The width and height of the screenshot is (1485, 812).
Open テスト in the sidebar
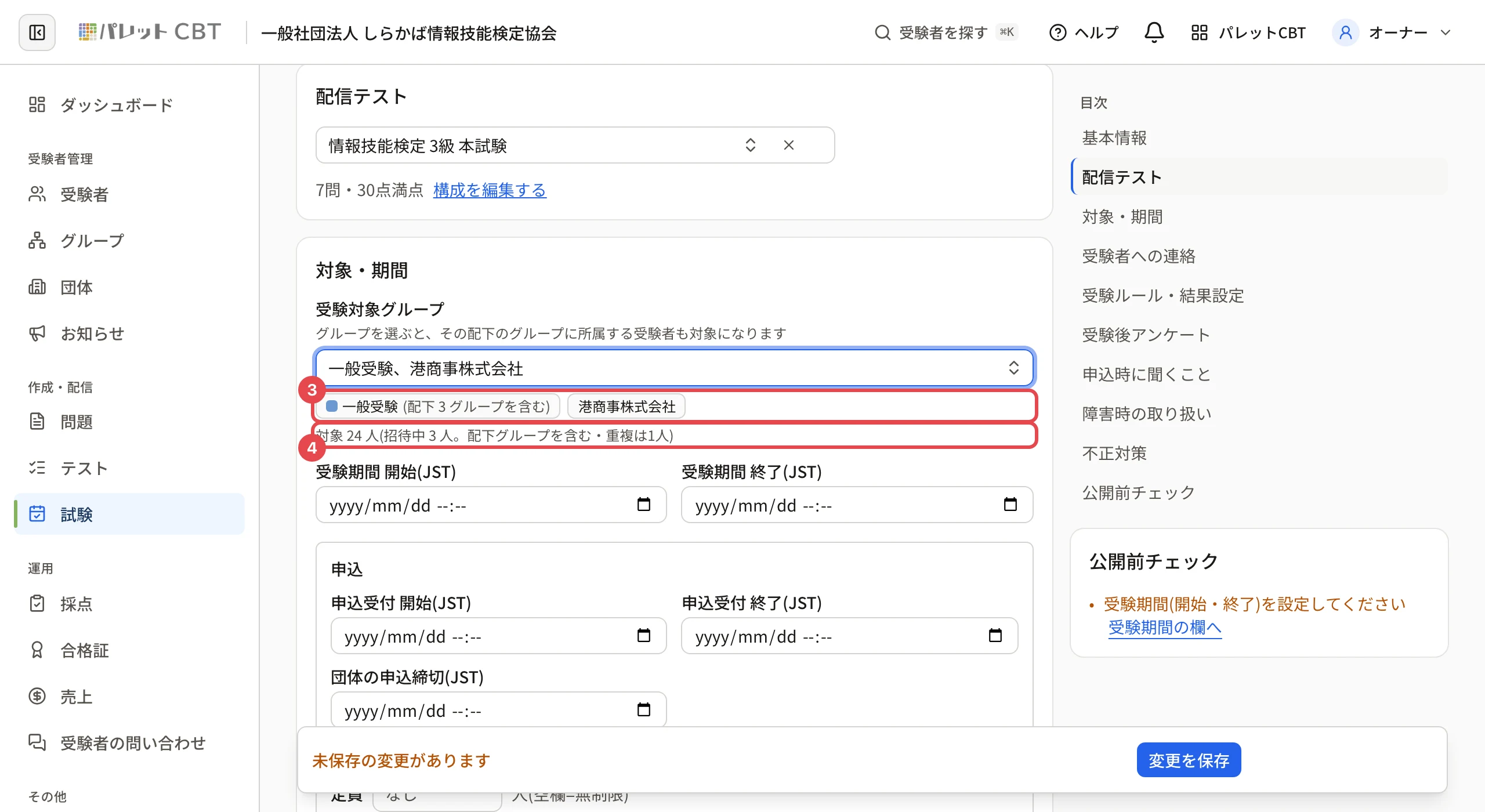tap(129, 468)
